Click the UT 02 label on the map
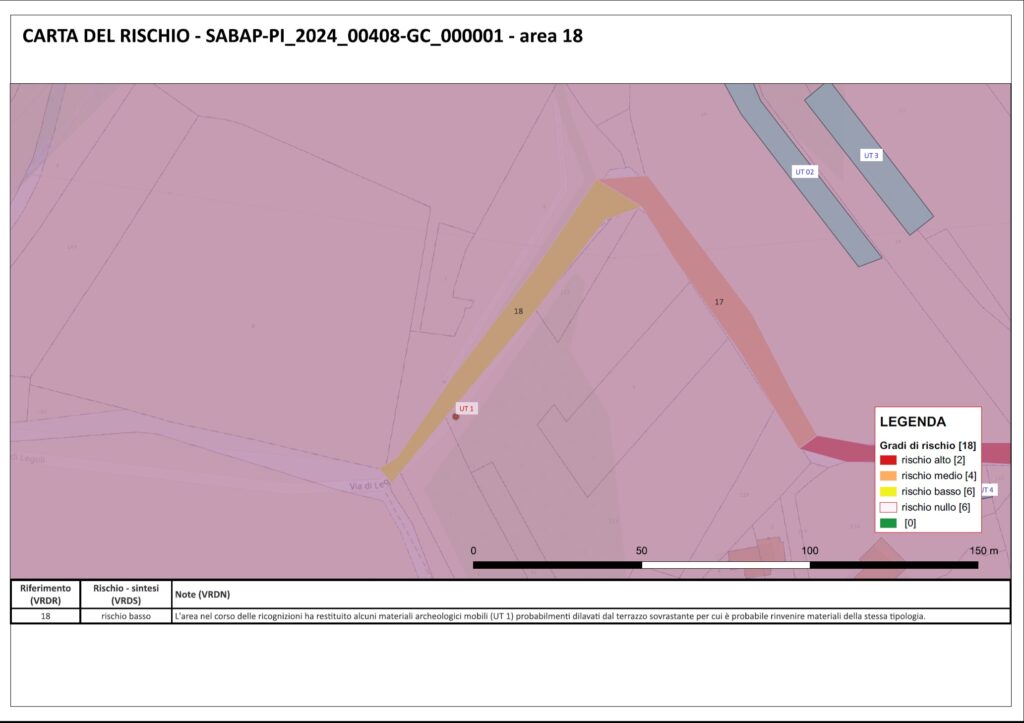Screen dimensions: 1024x723 tap(805, 172)
